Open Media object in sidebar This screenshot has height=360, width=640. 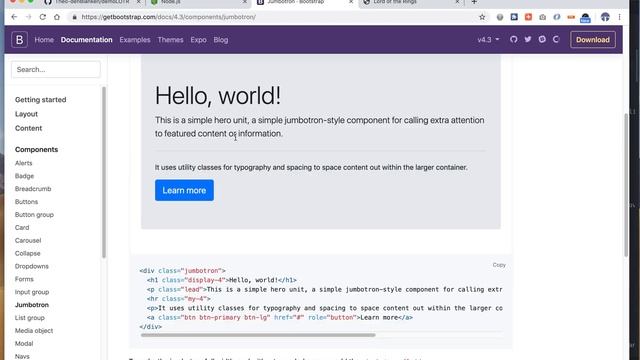34,331
